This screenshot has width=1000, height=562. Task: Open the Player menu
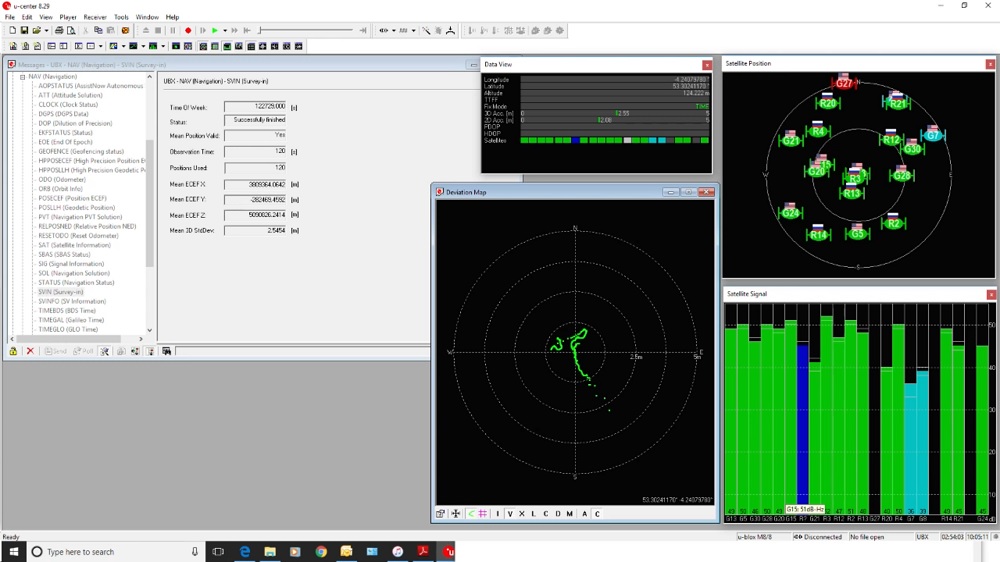click(x=68, y=17)
